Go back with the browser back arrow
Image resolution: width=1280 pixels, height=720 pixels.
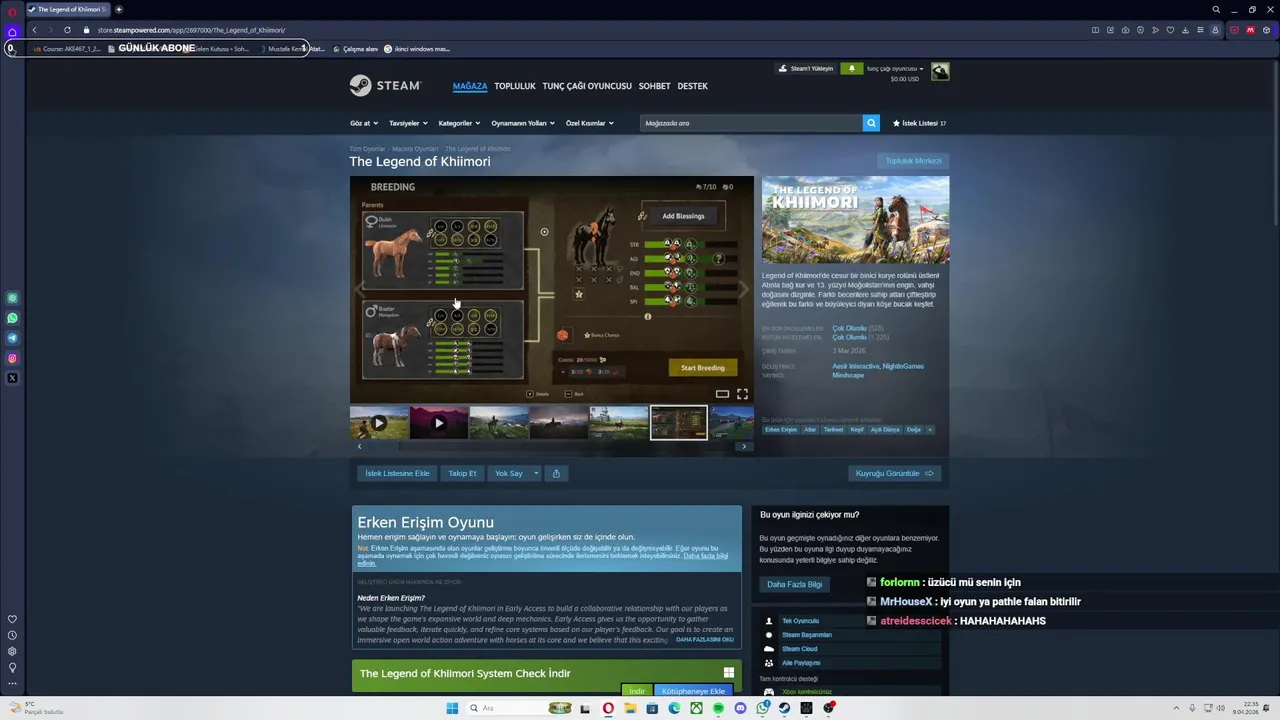[x=34, y=30]
